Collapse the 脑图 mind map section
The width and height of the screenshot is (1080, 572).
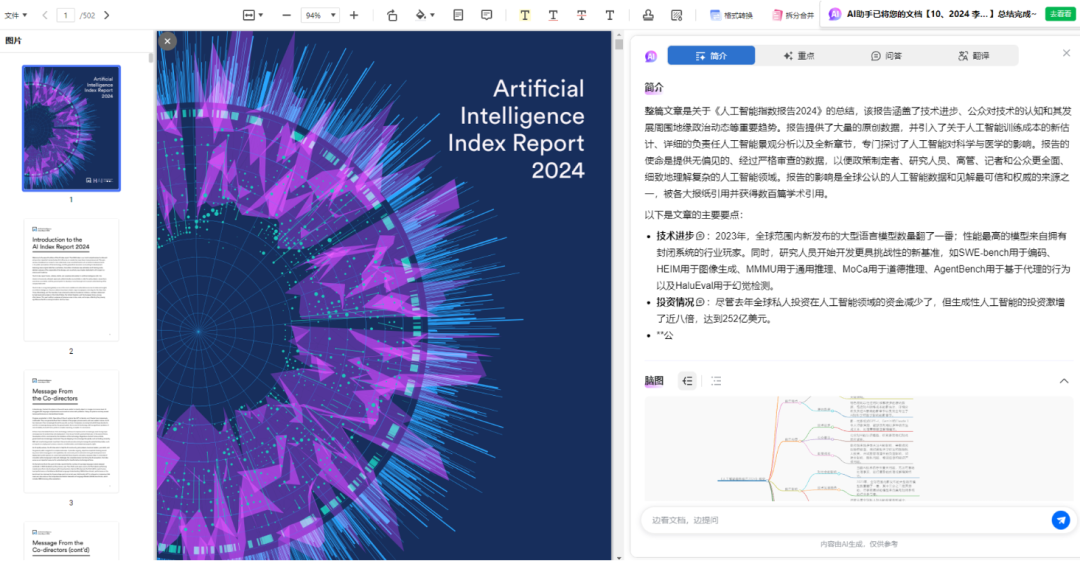click(x=1064, y=380)
